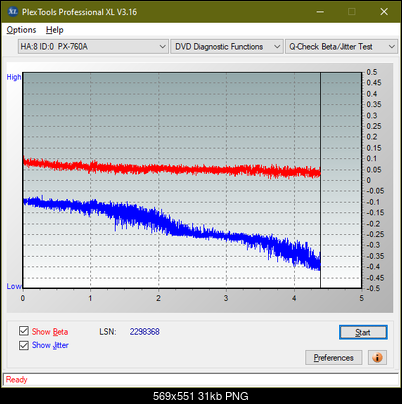Click the Show Beta label text

coord(50,332)
